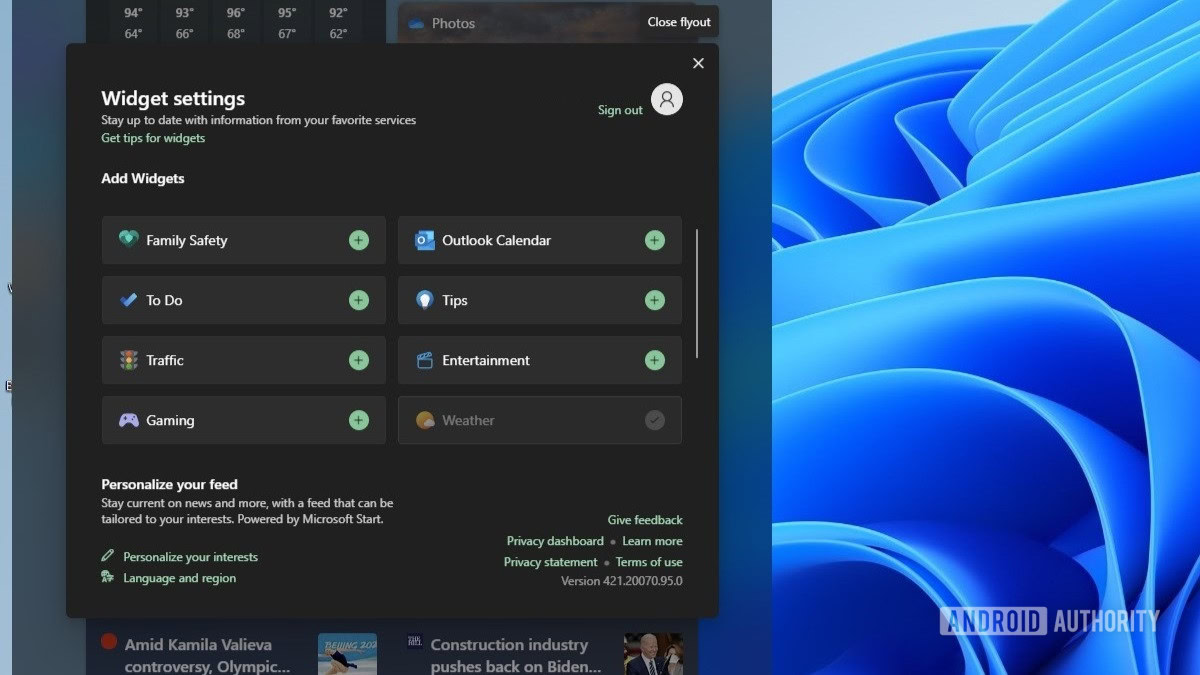Select the greyed-out Weather widget label
Viewport: 1200px width, 675px height.
coord(468,420)
